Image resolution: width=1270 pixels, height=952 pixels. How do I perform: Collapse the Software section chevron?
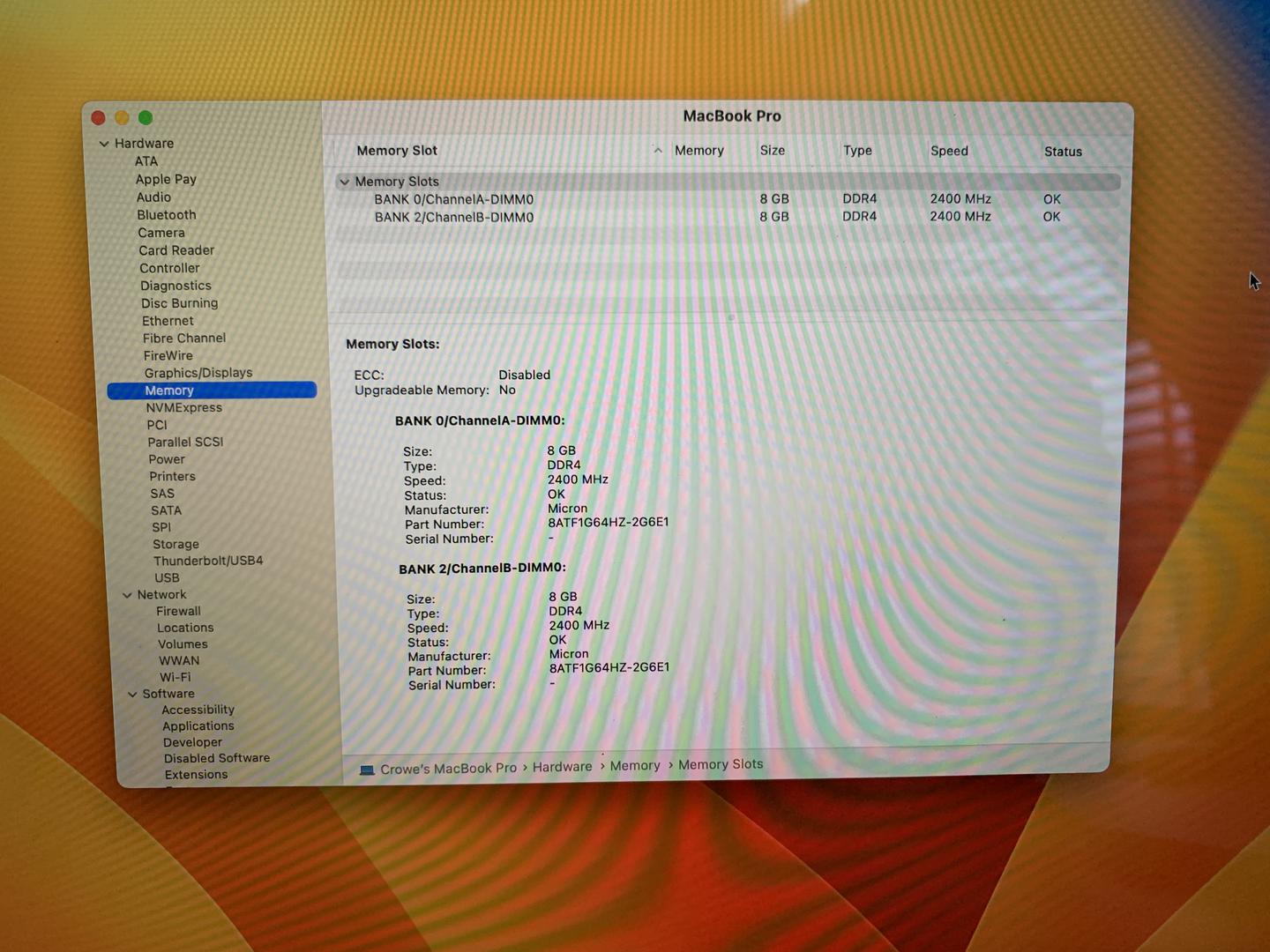pos(132,695)
